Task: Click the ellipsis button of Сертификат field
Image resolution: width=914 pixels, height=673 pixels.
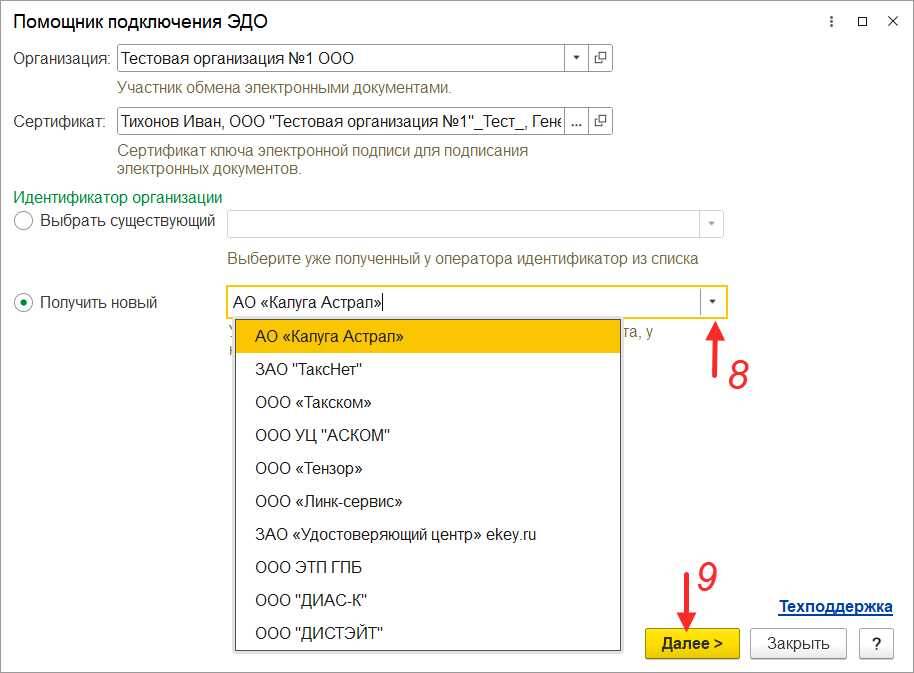Action: click(x=576, y=121)
